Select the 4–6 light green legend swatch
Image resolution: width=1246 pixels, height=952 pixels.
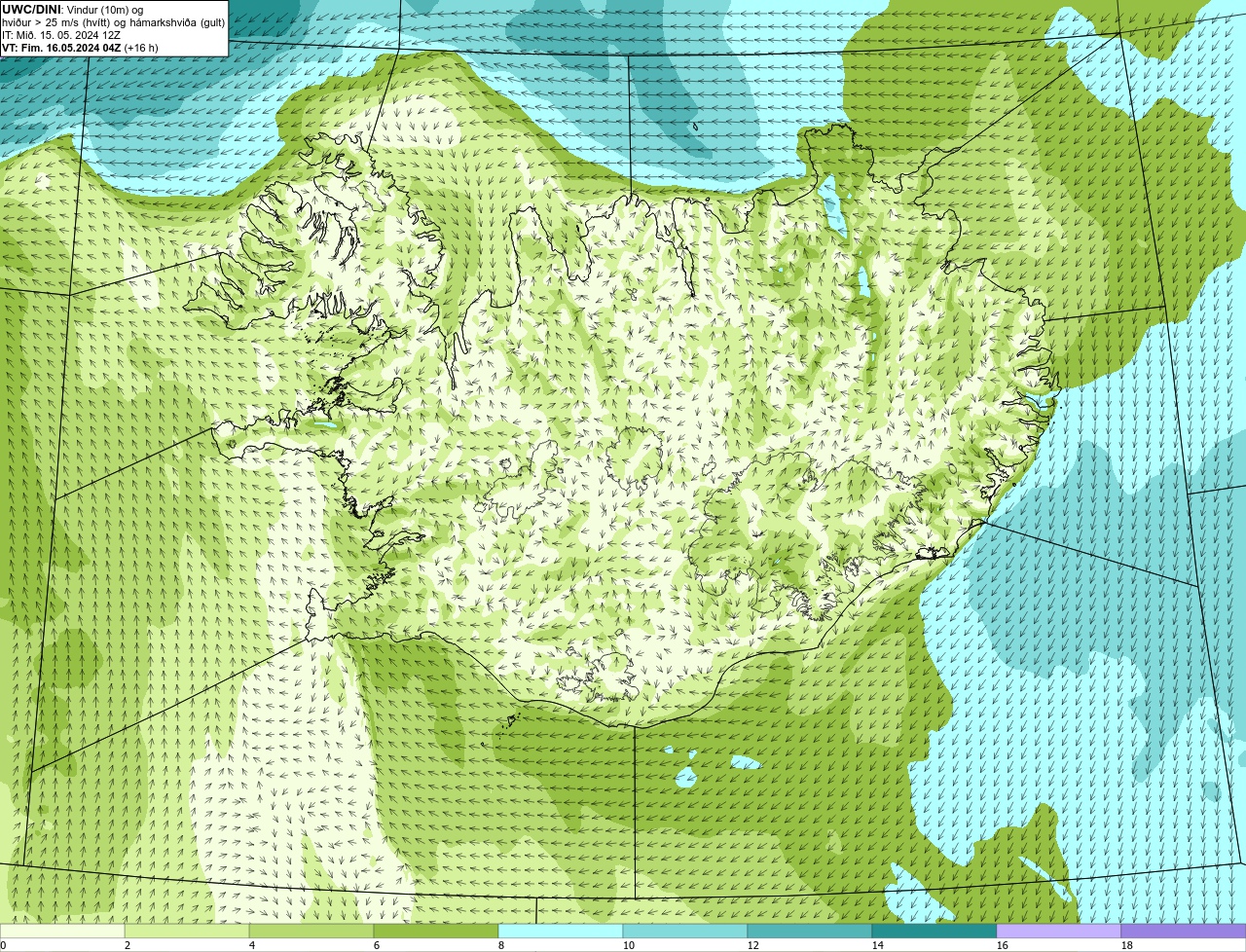(311, 932)
